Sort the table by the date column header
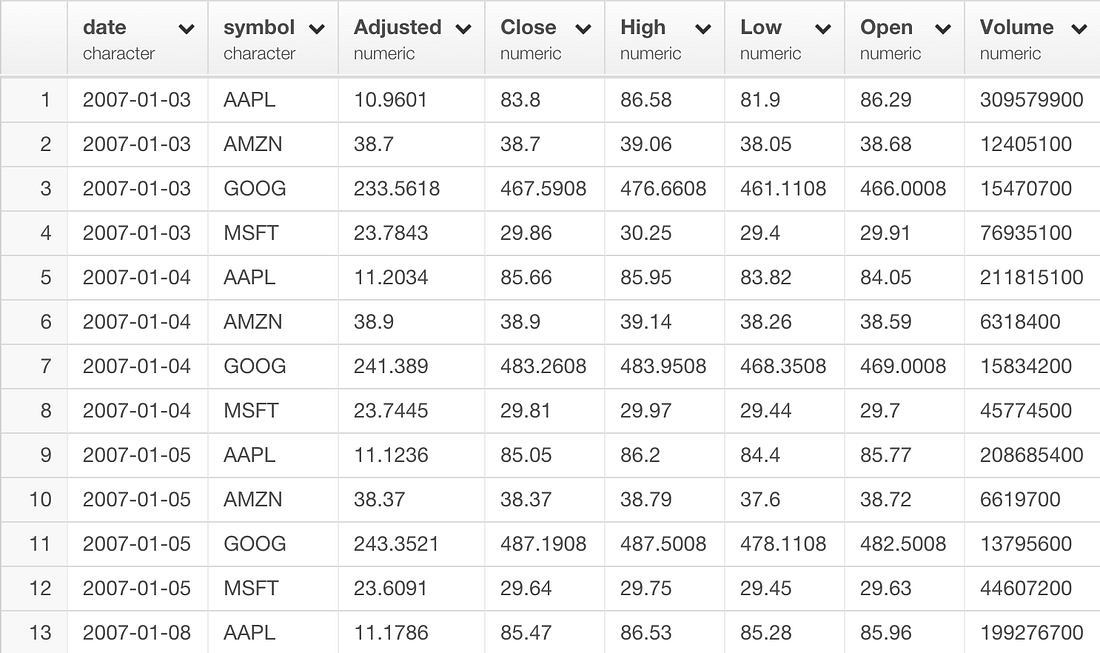The height and width of the screenshot is (653, 1100). pyautogui.click(x=105, y=27)
